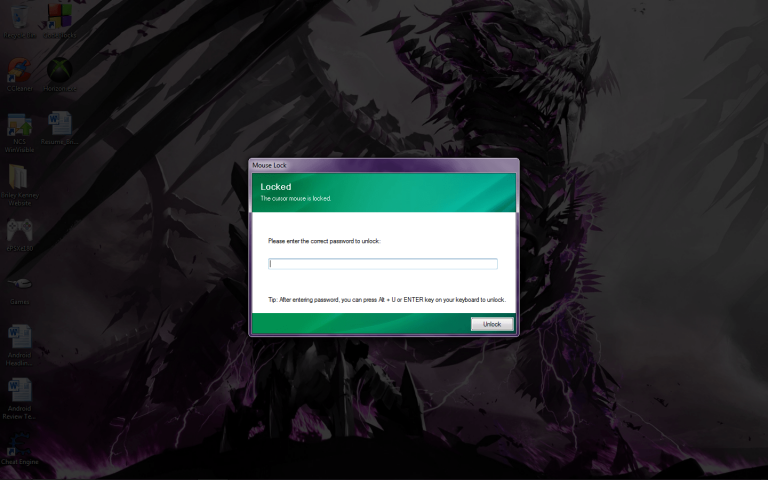Launch the ePSXe180 gamepad icon

tap(20, 235)
